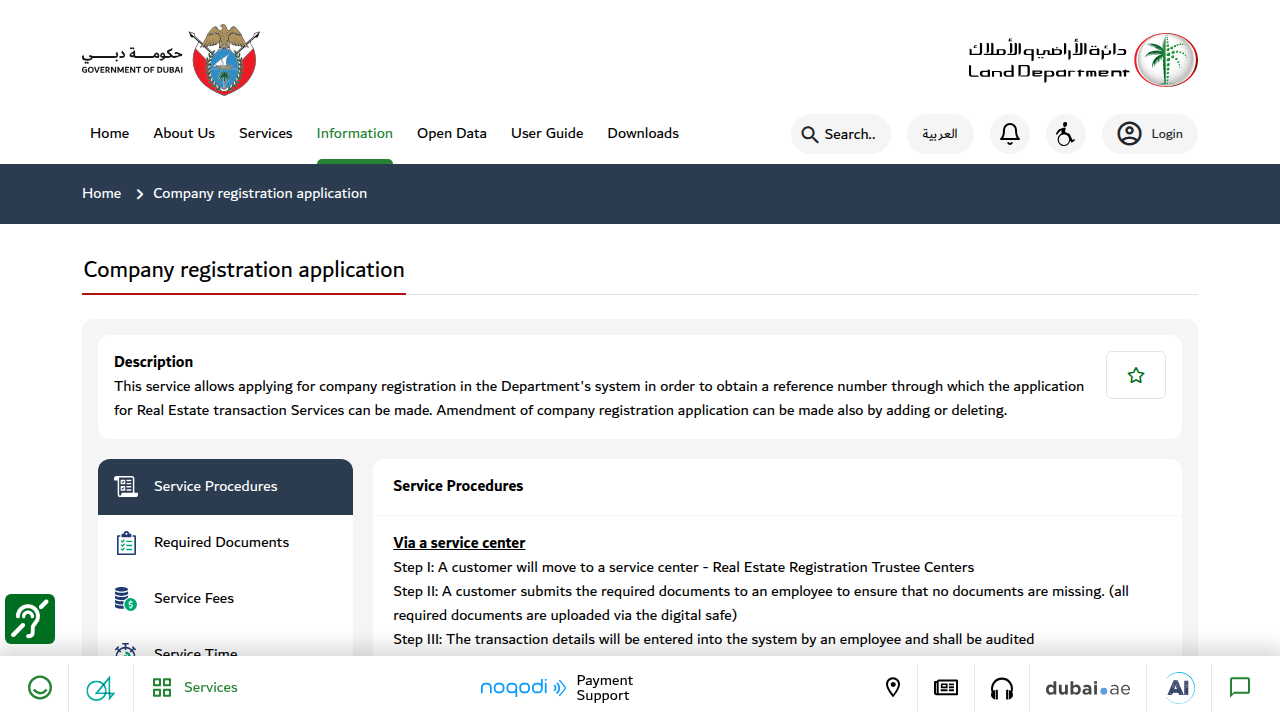Click 'Via a service center' underlined heading
The image size is (1280, 720).
click(459, 543)
